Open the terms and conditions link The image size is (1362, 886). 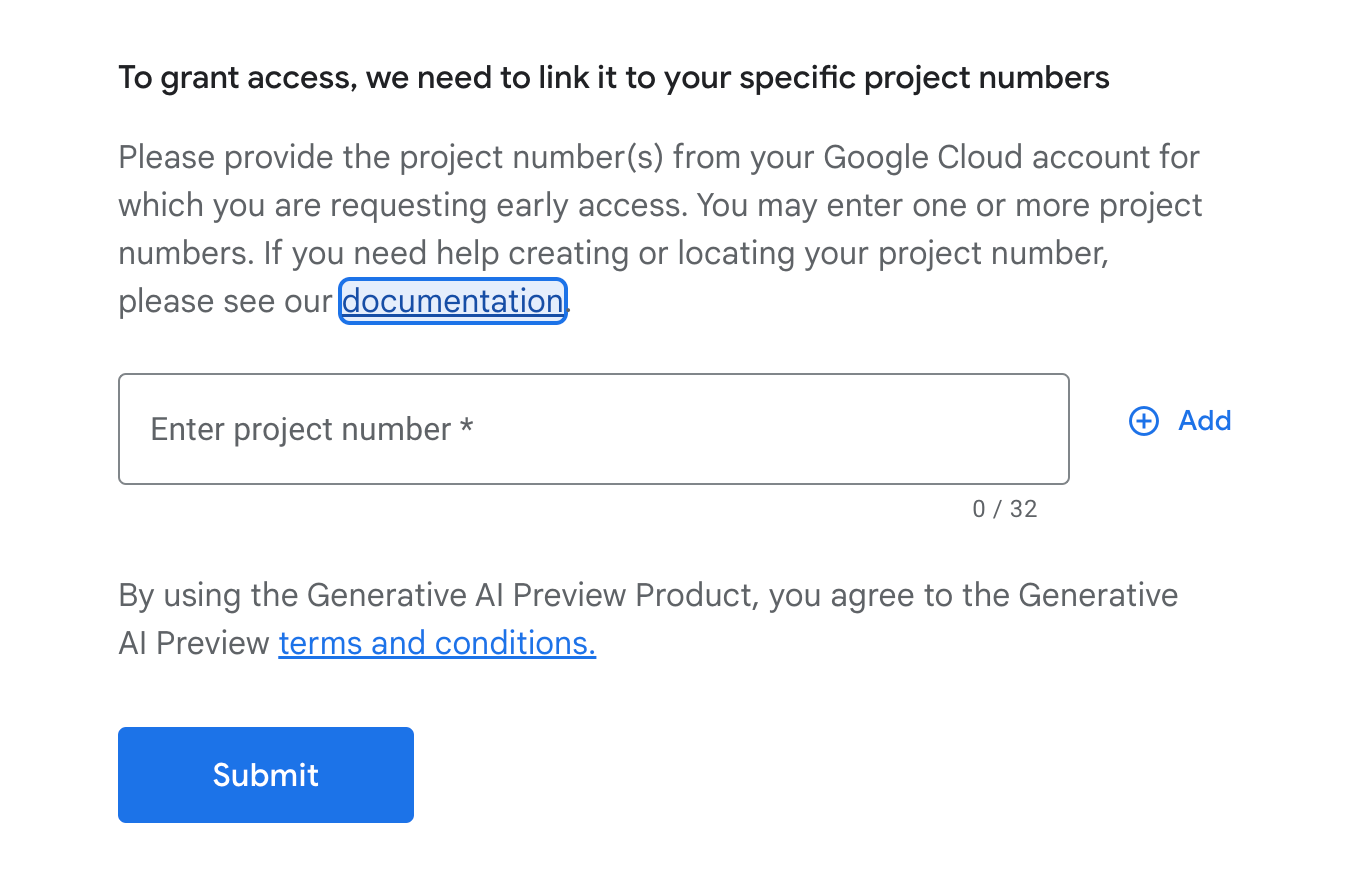coord(437,642)
